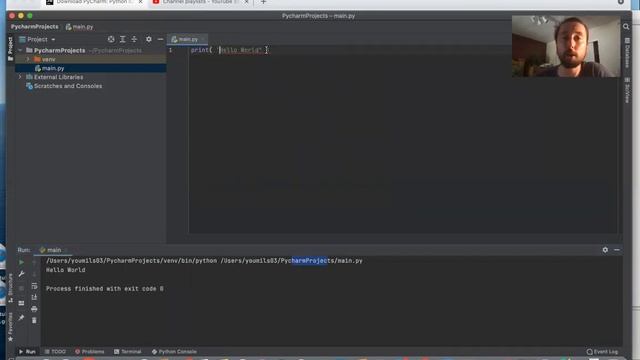This screenshot has width=640, height=360.
Task: Expand the venv folder
Action: [28, 59]
